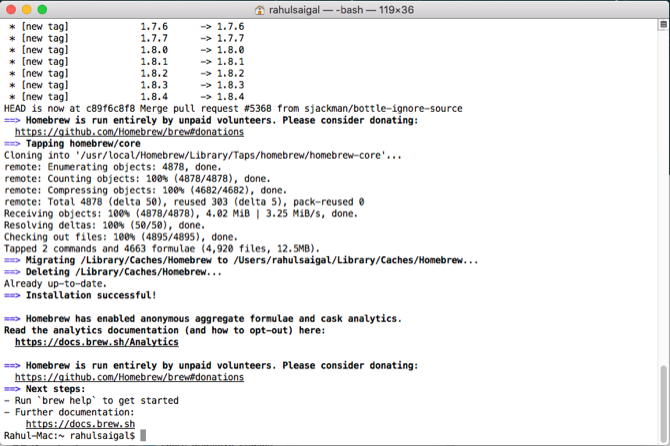Click the new tag 1.8.4 line
Image resolution: width=670 pixels, height=446 pixels.
tap(120, 96)
